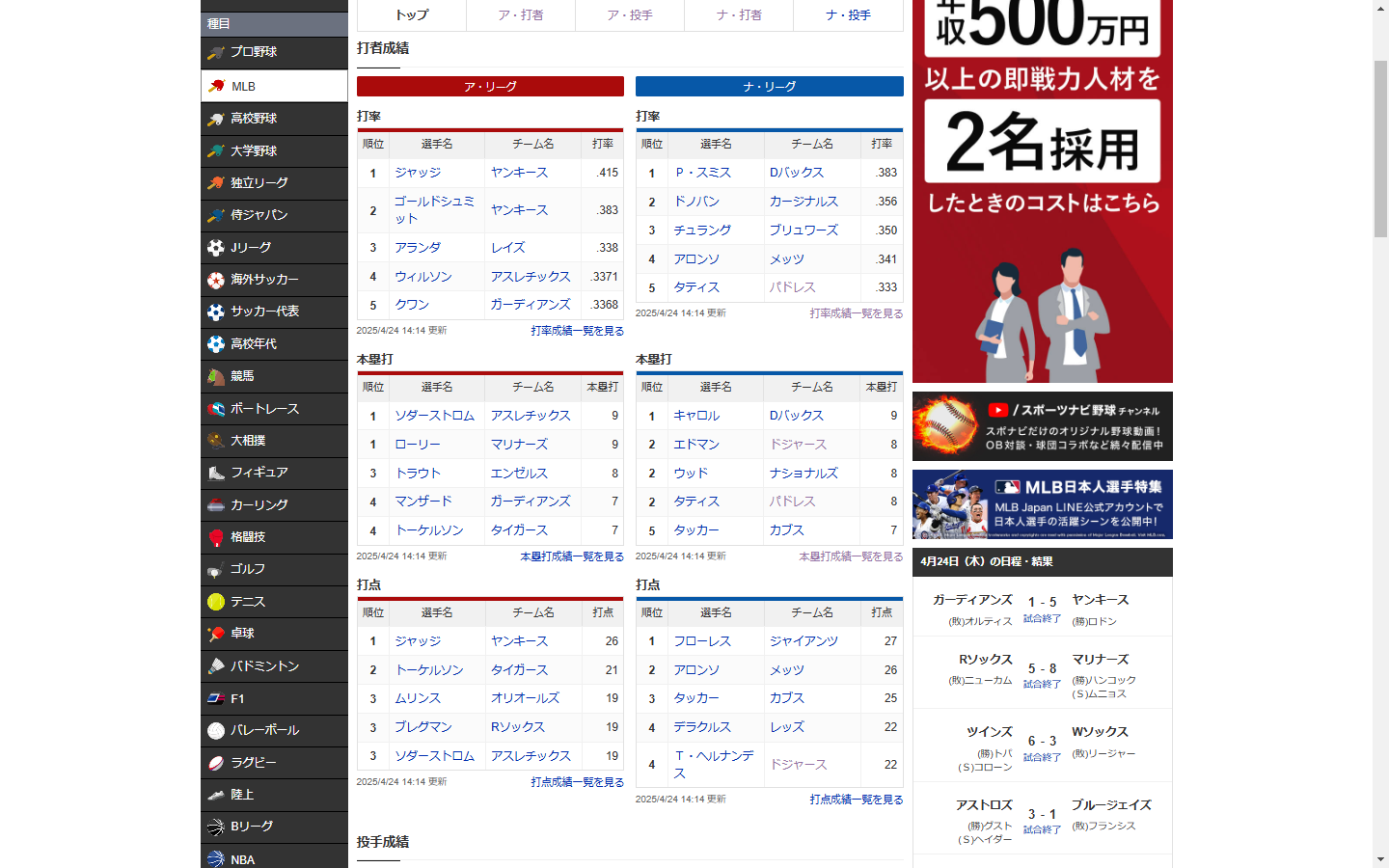Open ナ・リーグ 打率成績一覧を見る link

coord(857,313)
